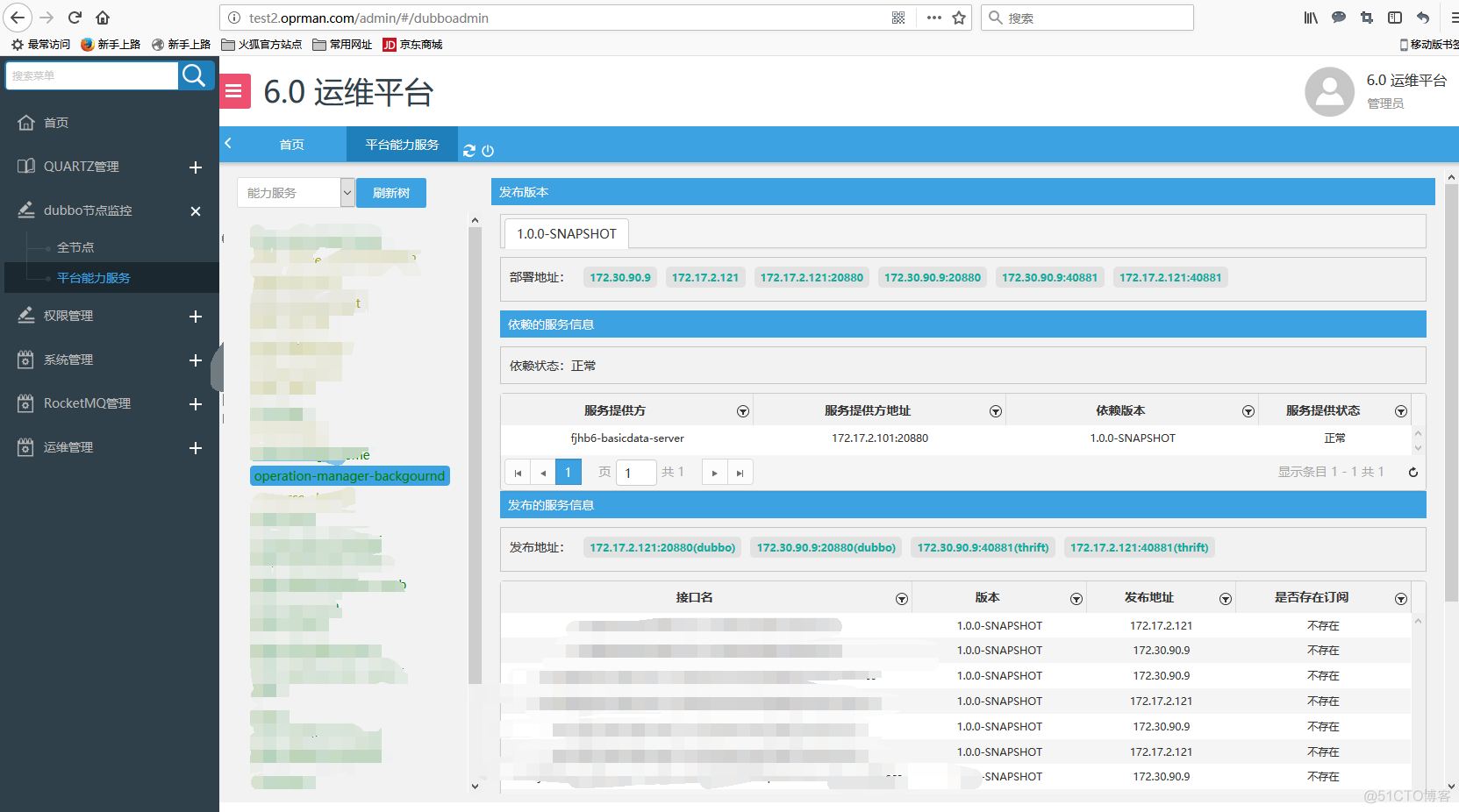Expand 系统管理 with plus icon
The width and height of the screenshot is (1459, 812).
pyautogui.click(x=196, y=360)
